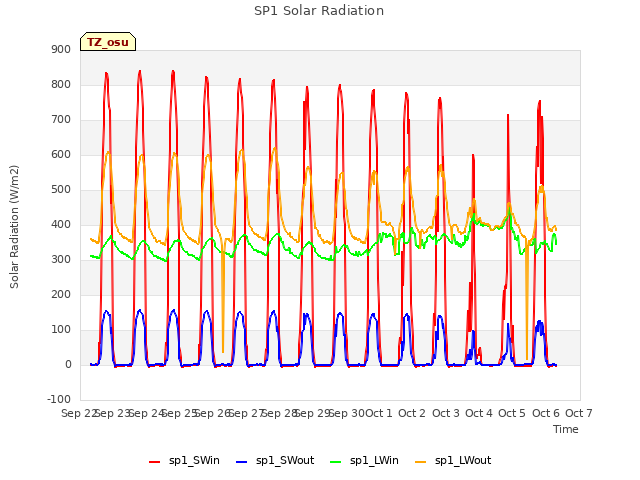Click the 900 y-axis tick label

point(61,49)
